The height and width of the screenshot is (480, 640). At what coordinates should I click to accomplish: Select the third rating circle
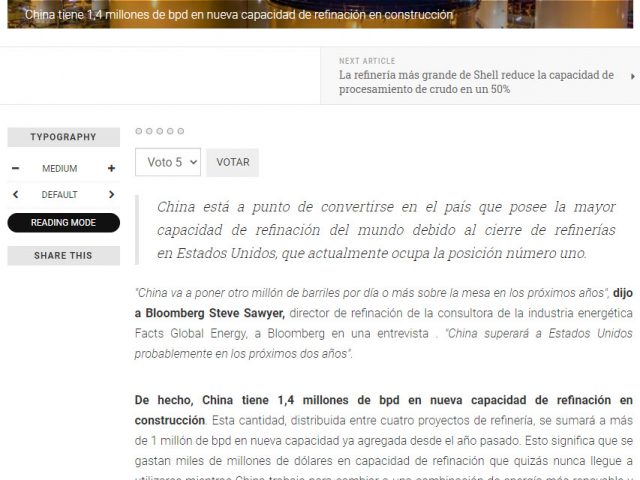pos(160,131)
